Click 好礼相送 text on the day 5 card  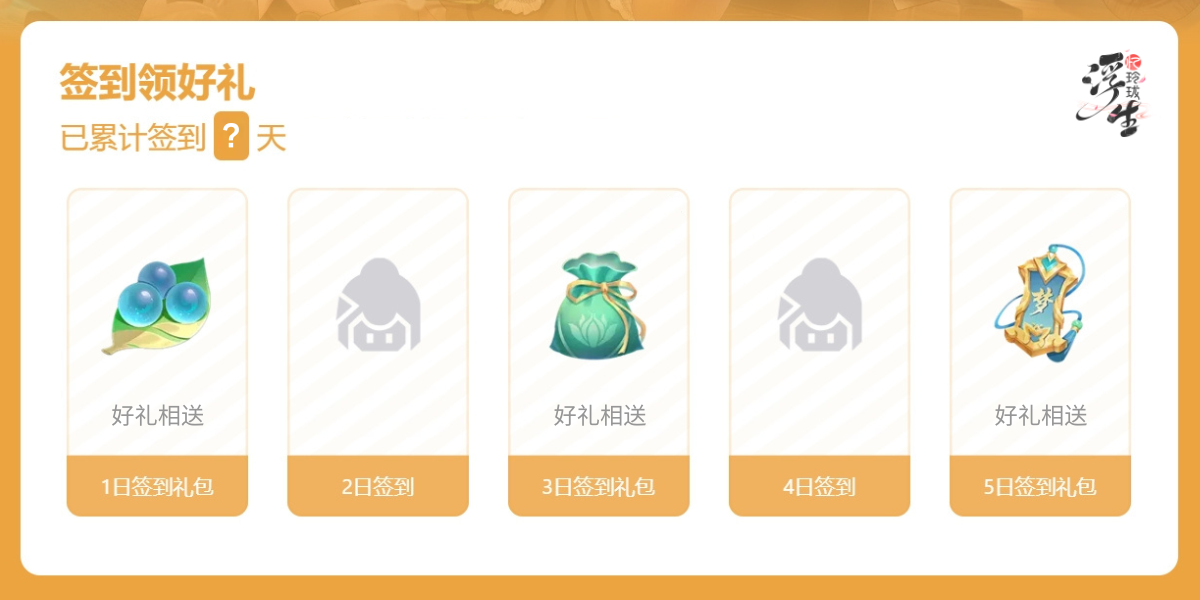click(1041, 416)
